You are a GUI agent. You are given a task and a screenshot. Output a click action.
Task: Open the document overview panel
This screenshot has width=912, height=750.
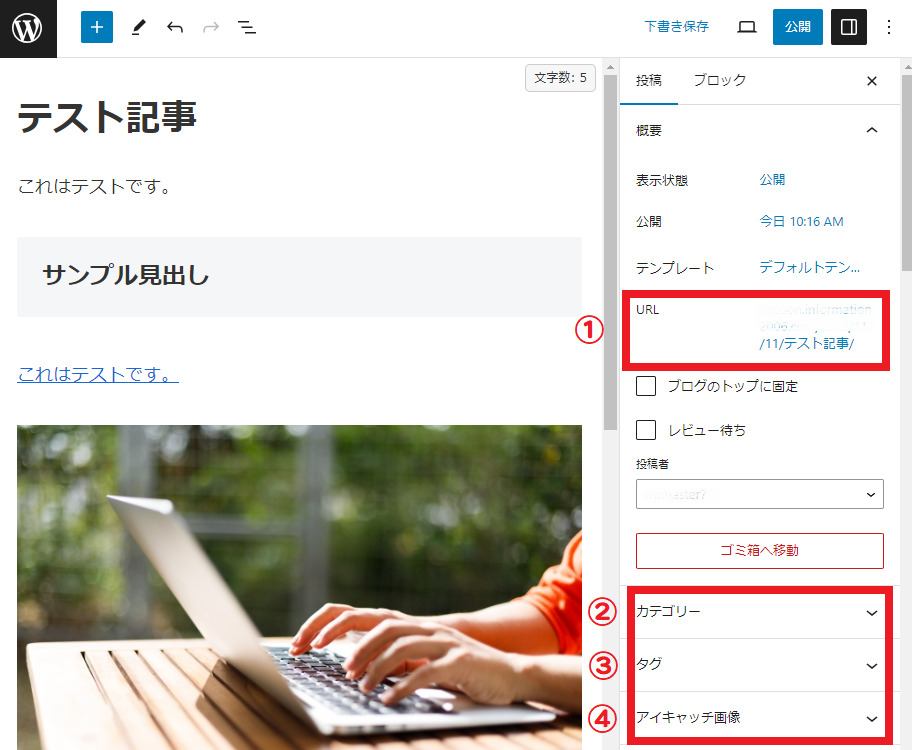pyautogui.click(x=246, y=27)
